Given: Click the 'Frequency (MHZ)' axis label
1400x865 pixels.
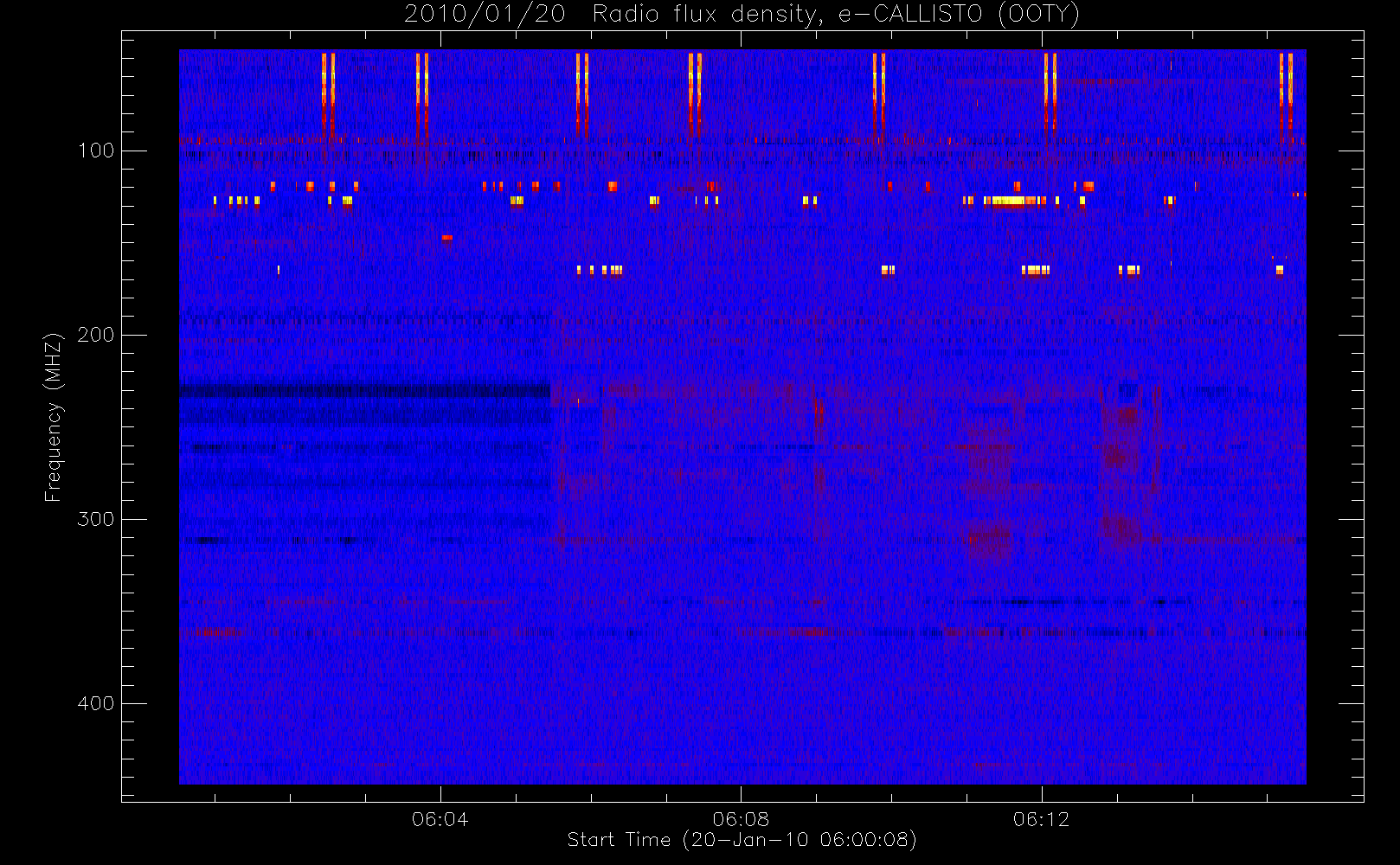Looking at the screenshot, I should [54, 417].
